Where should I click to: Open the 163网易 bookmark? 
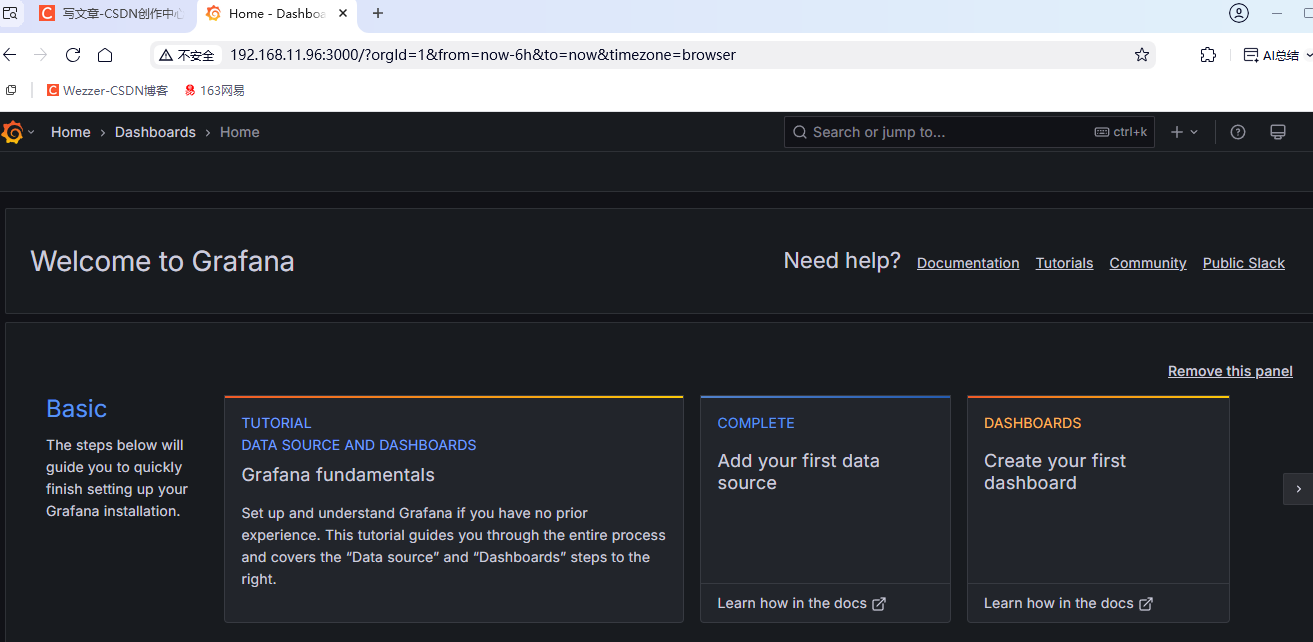[x=214, y=90]
